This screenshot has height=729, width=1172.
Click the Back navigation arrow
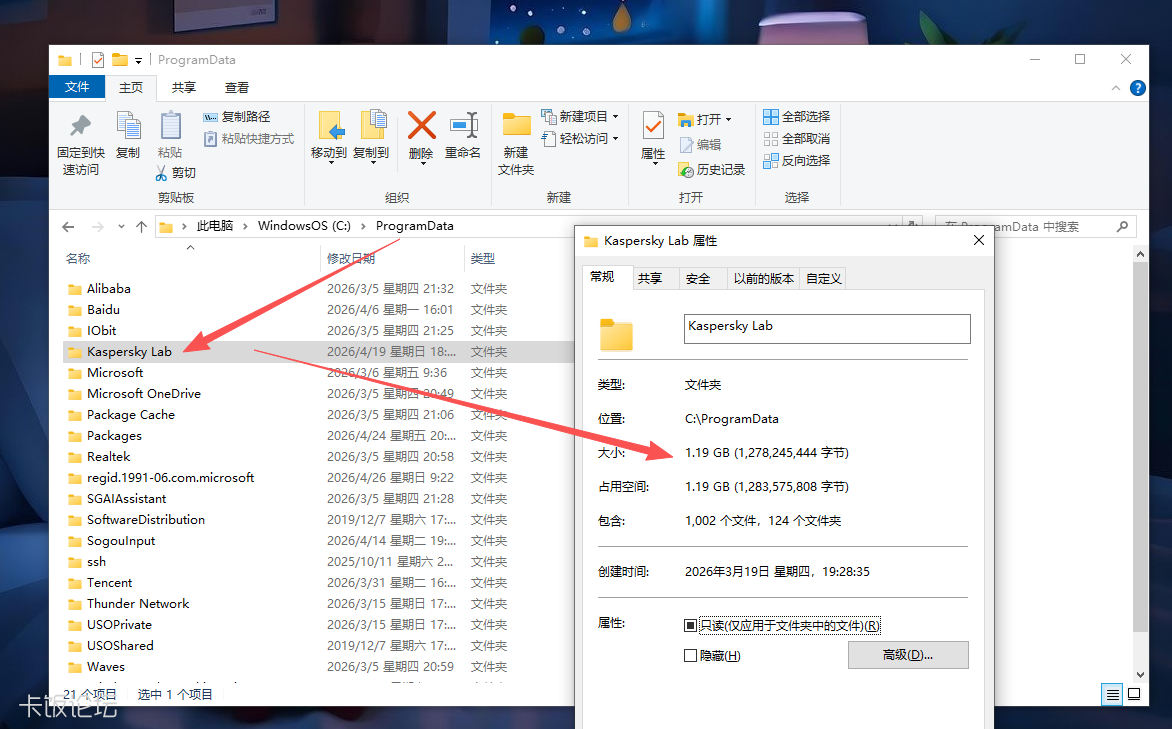click(x=68, y=227)
